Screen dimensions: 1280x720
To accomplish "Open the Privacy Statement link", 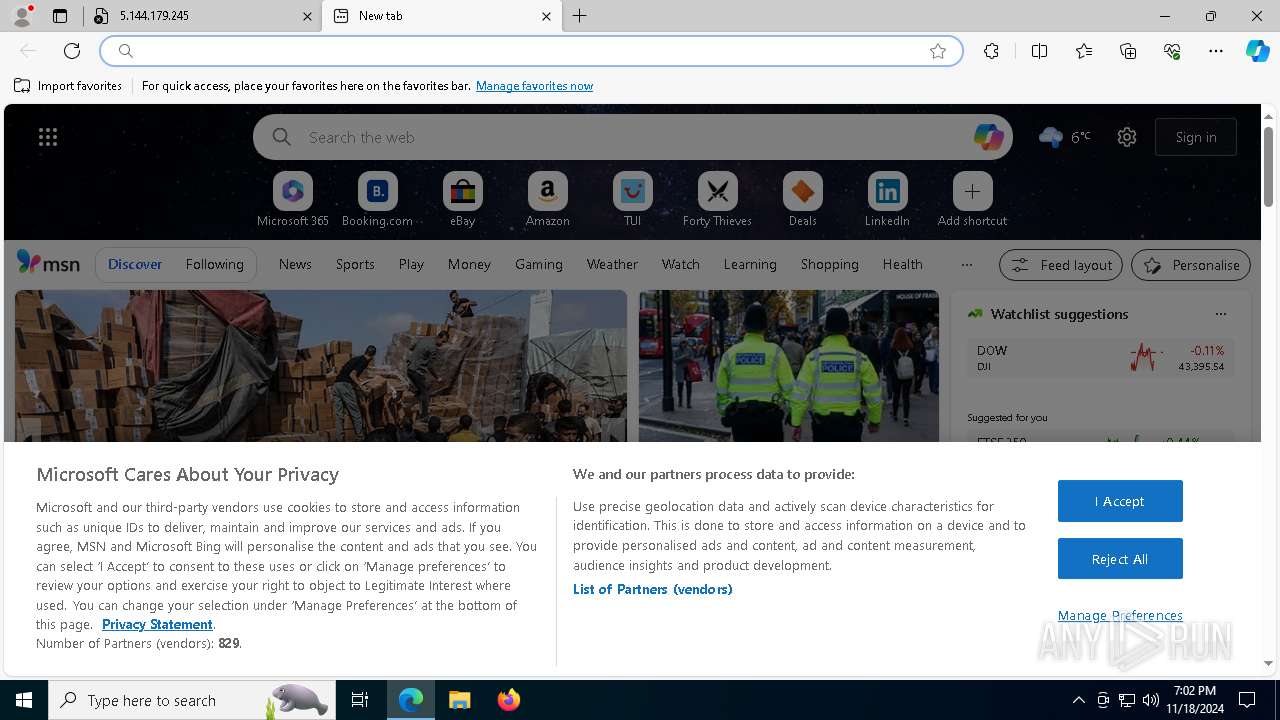I will click(157, 624).
